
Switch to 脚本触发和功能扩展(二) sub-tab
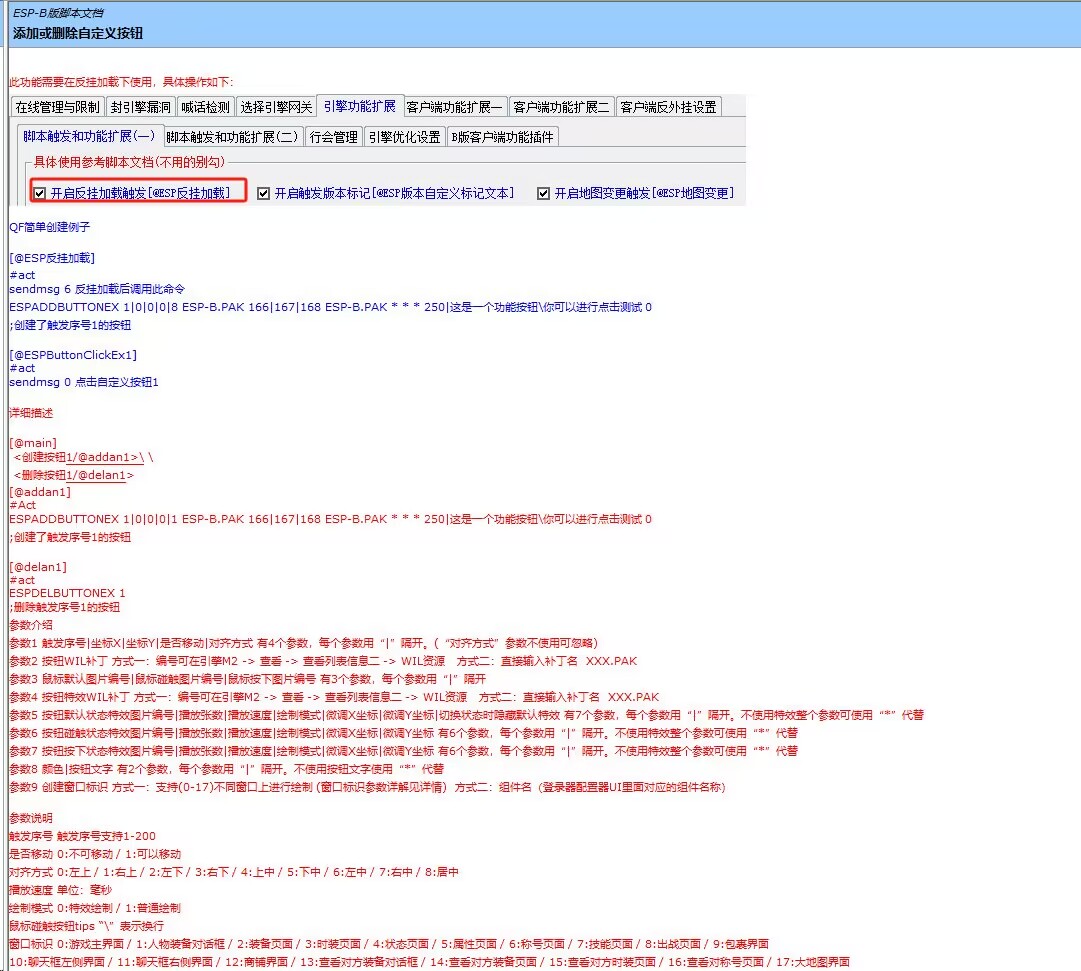point(233,137)
